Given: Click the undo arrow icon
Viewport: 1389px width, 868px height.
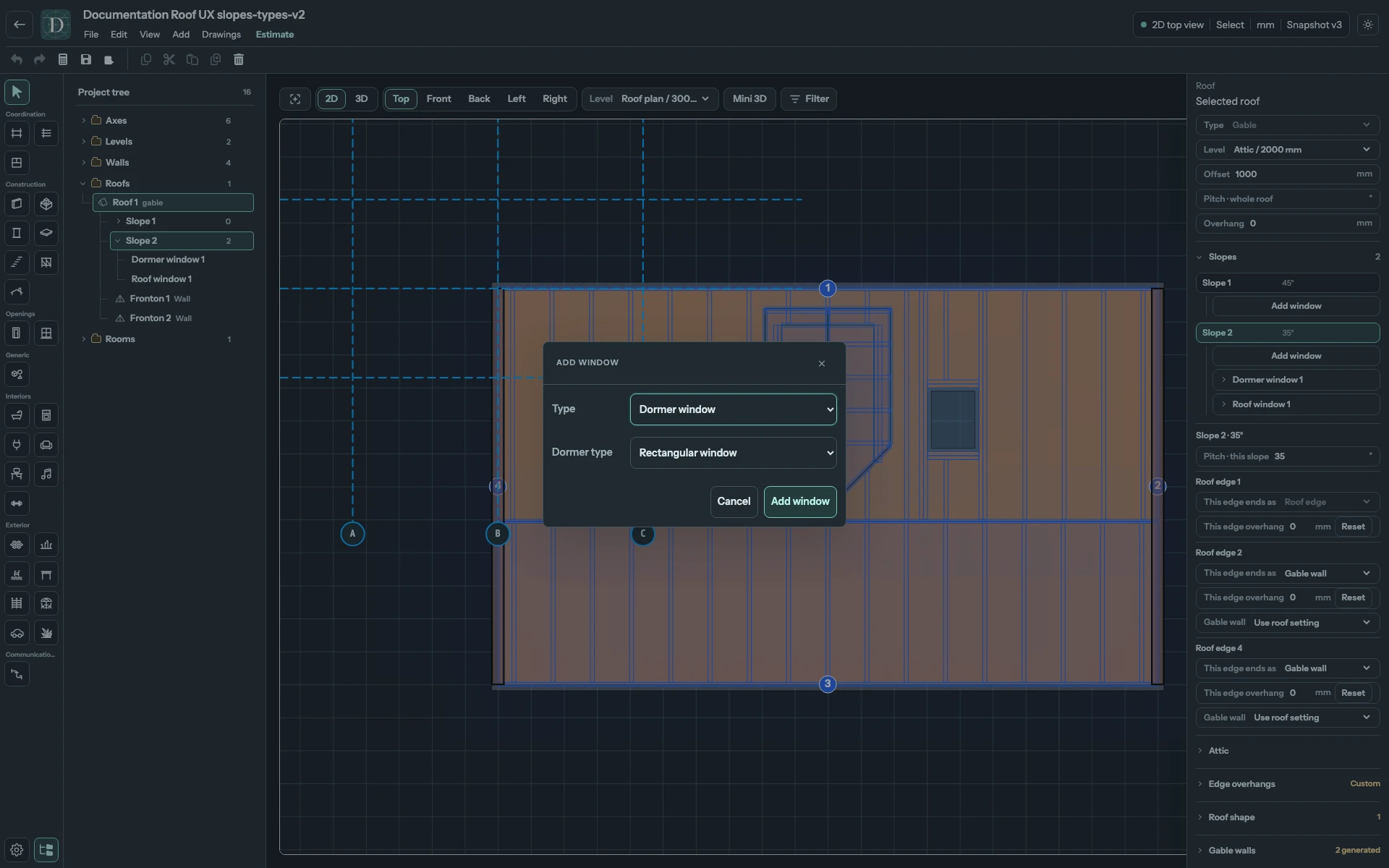Looking at the screenshot, I should coord(17,59).
